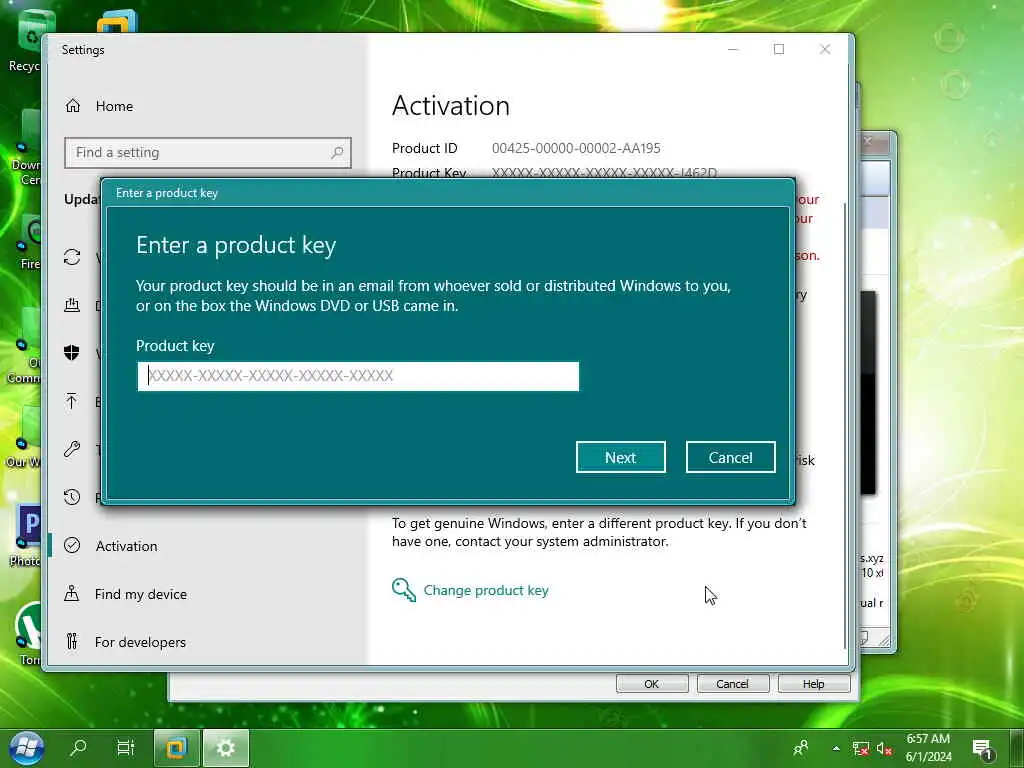Click the Windows Update sync arrows icon
Viewport: 1024px width, 768px height.
tap(72, 257)
